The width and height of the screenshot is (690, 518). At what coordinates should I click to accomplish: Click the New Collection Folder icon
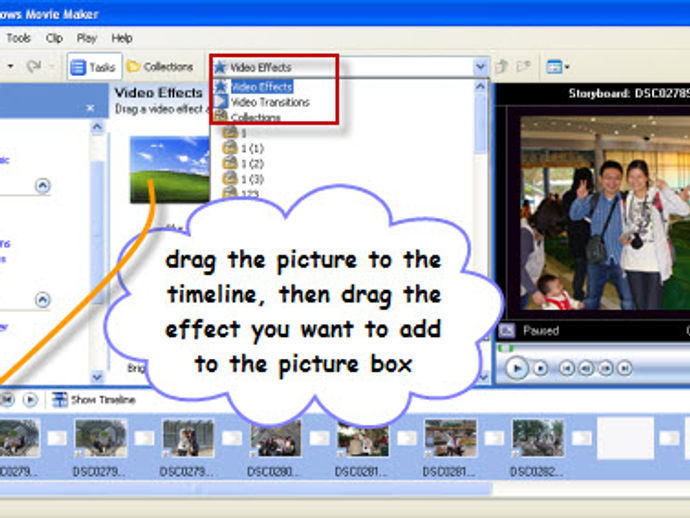tap(523, 67)
